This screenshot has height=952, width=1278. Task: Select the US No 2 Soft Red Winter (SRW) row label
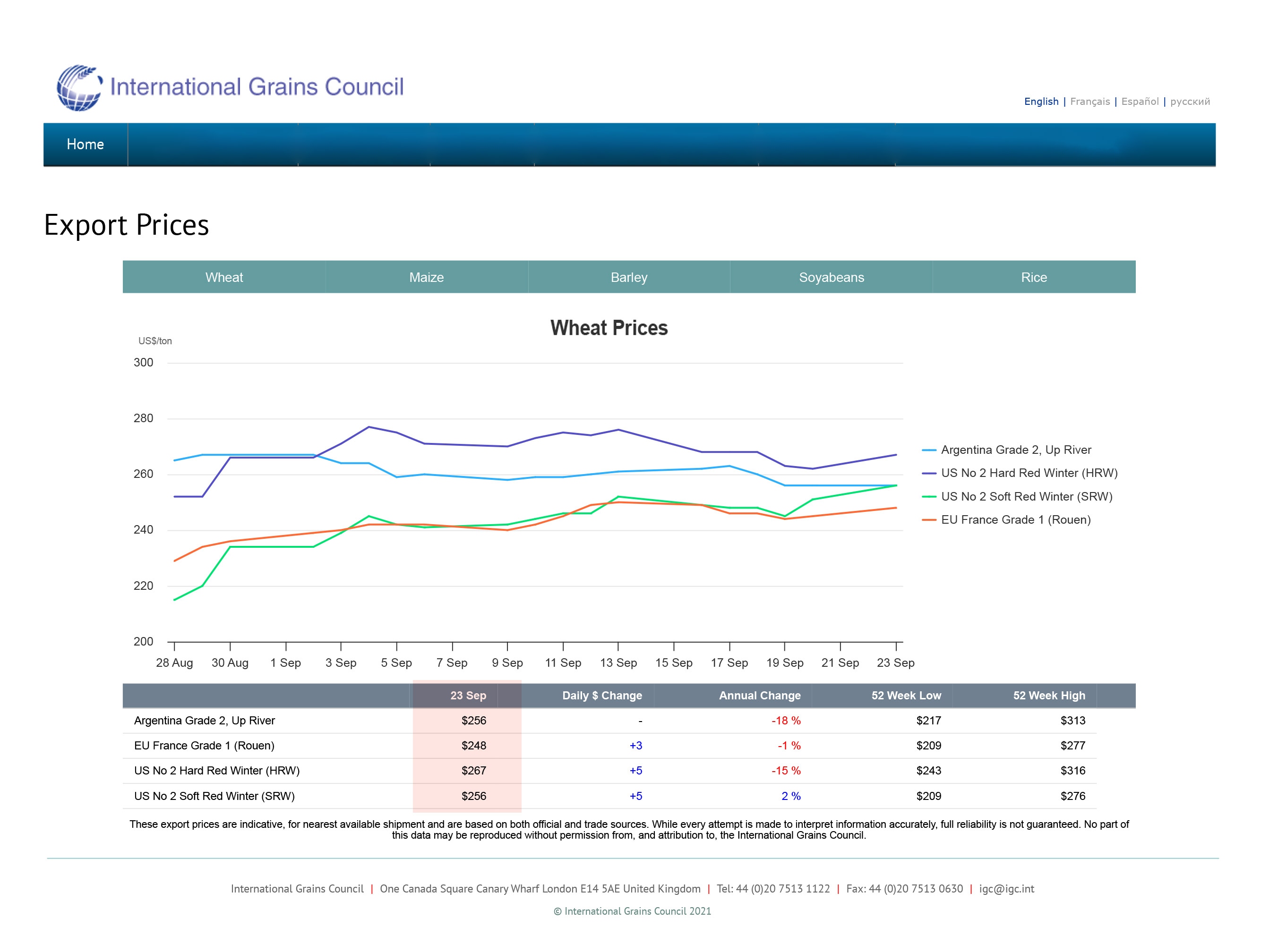214,796
